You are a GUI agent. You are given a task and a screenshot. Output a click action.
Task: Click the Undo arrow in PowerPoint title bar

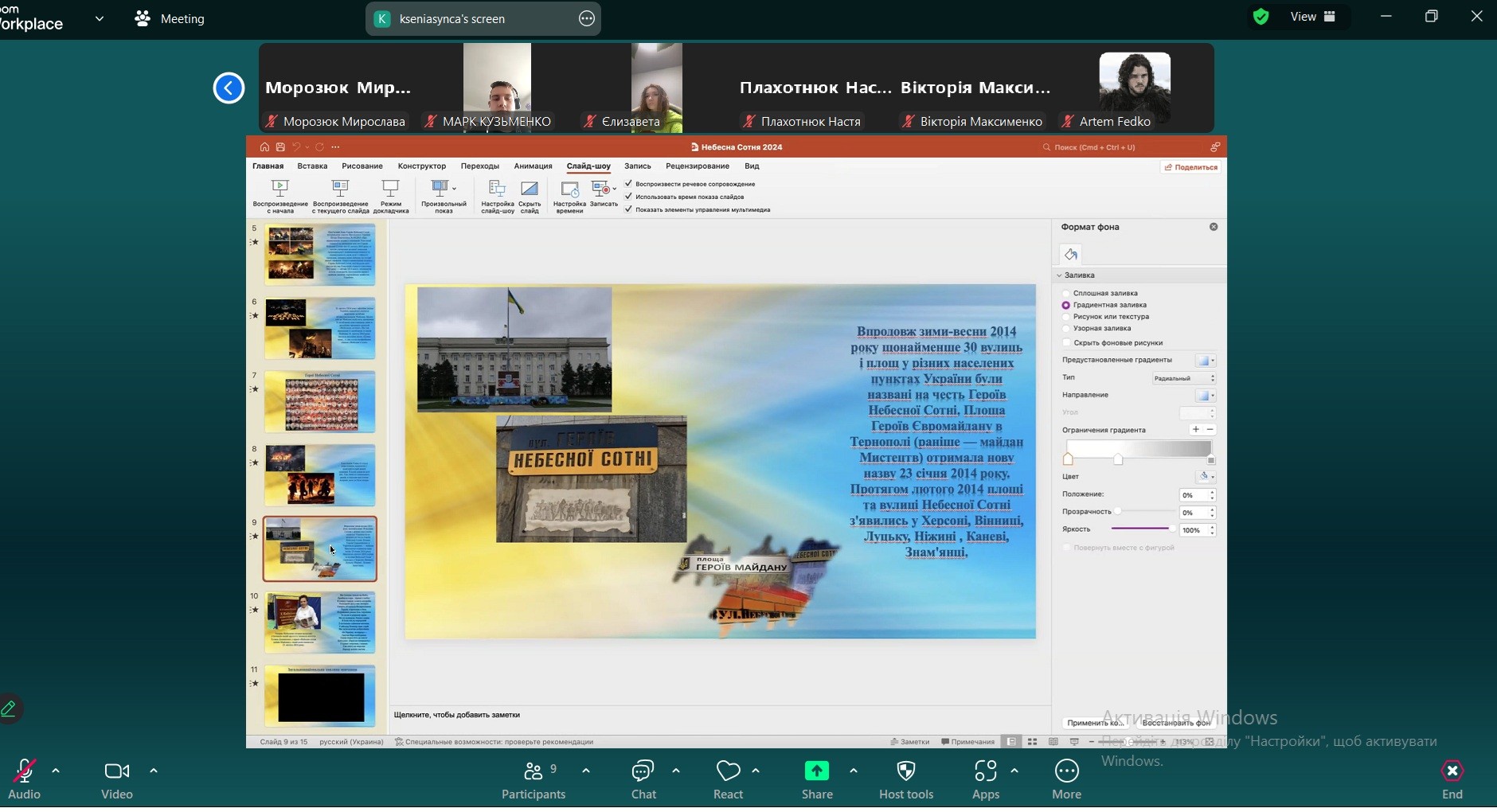(296, 147)
